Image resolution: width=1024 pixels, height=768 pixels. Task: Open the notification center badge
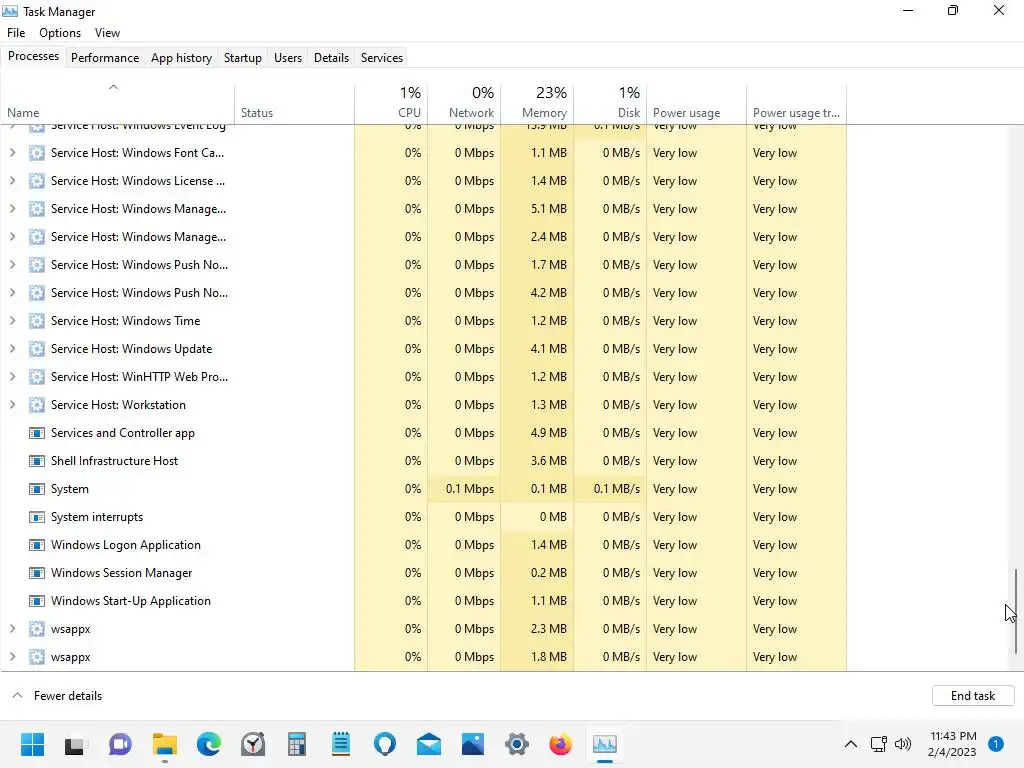click(996, 744)
